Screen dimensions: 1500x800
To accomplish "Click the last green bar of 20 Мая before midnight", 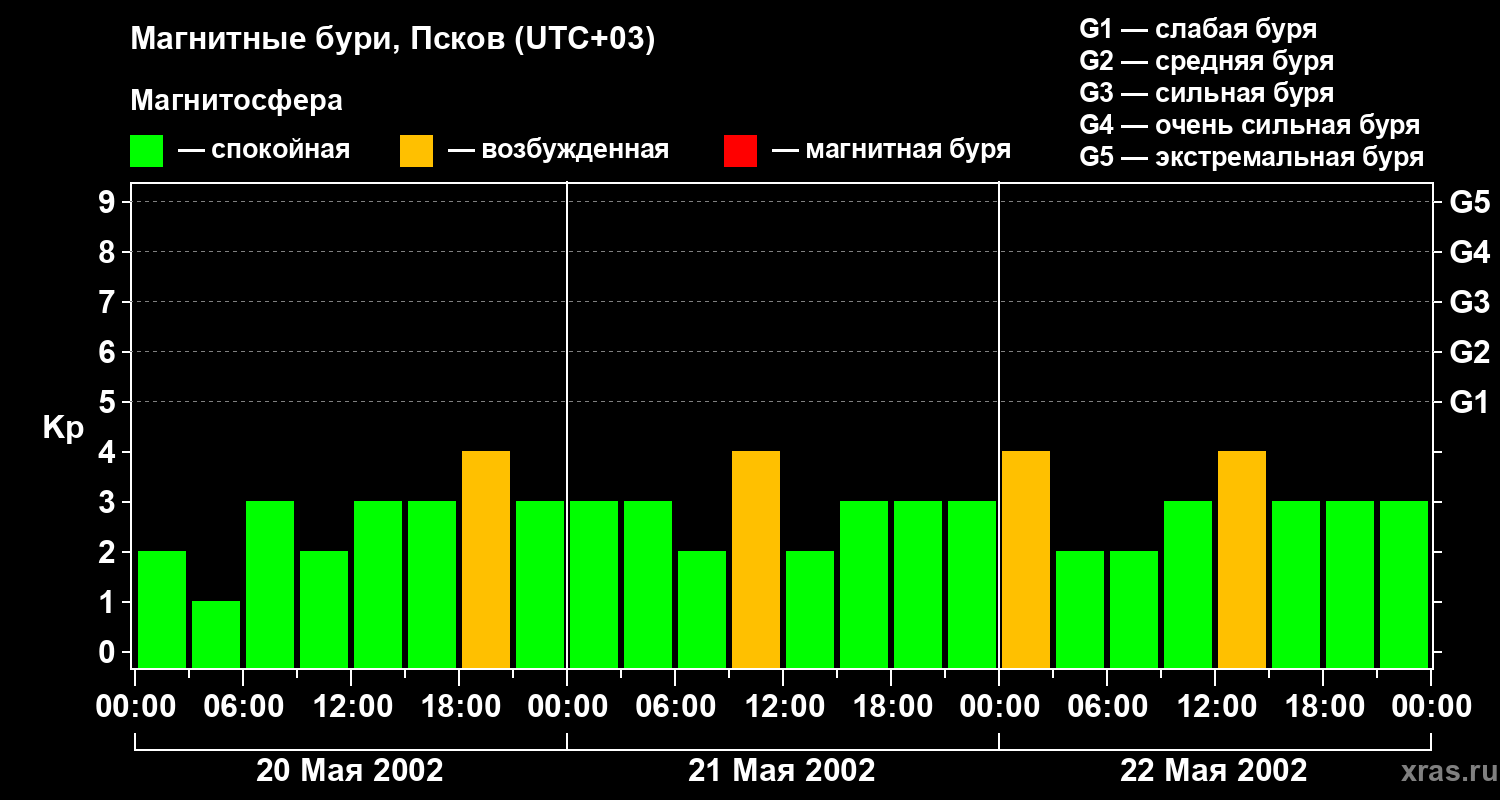I will click(540, 584).
